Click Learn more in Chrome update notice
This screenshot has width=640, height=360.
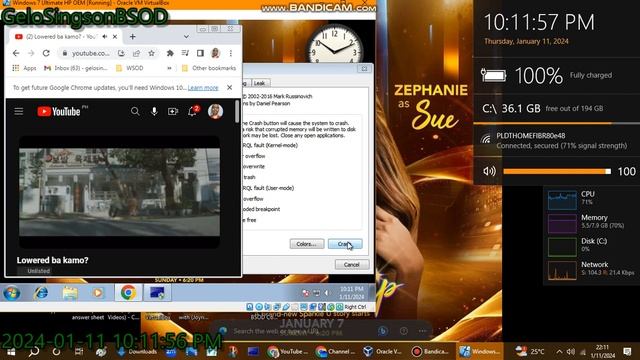(203, 88)
